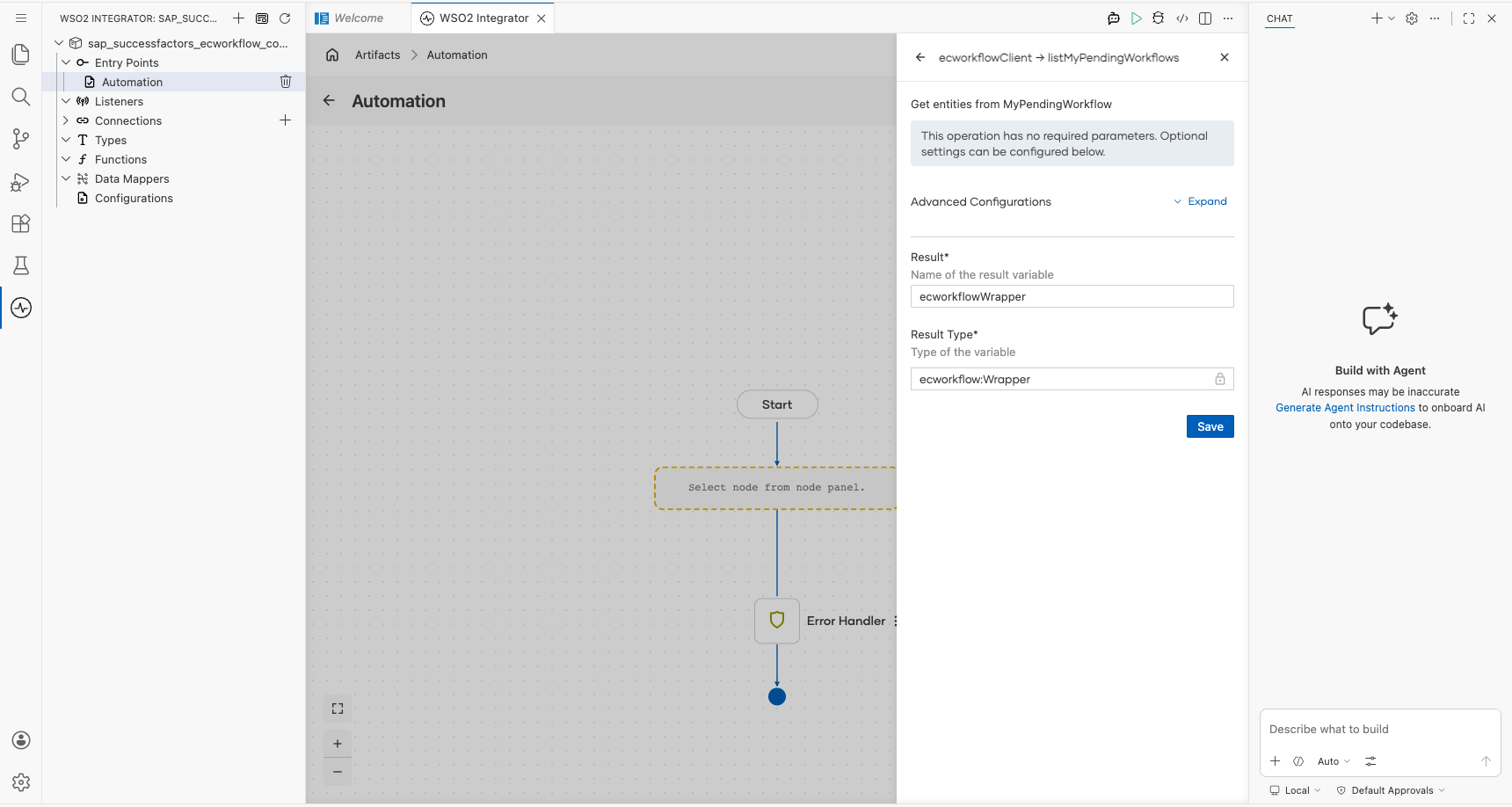The width and height of the screenshot is (1512, 807).
Task: Click the Artifacts breadcrumb
Action: tap(378, 55)
